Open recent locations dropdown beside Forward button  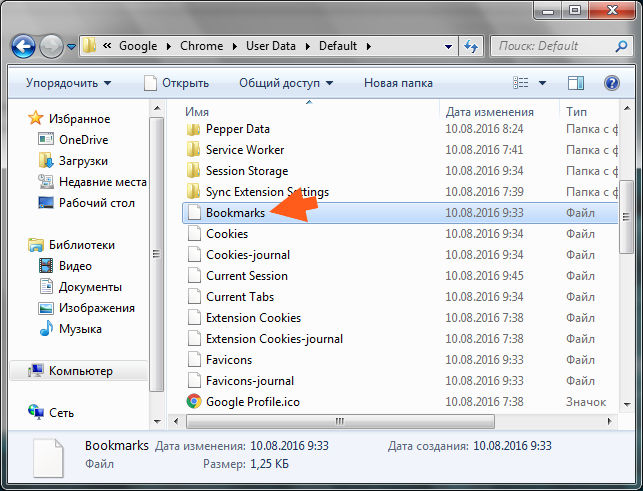point(71,47)
